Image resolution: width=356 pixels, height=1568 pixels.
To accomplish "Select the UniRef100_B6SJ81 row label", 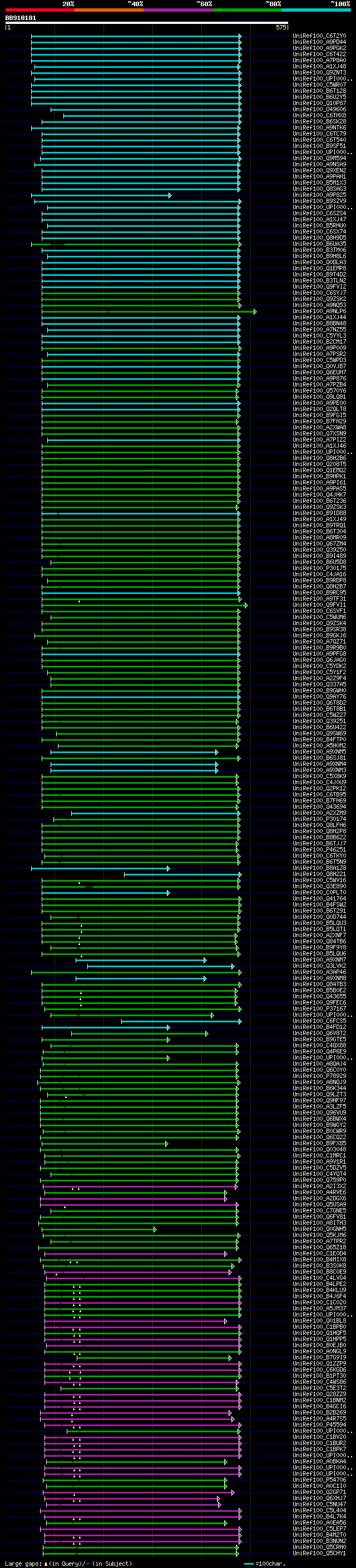I will point(319,758).
